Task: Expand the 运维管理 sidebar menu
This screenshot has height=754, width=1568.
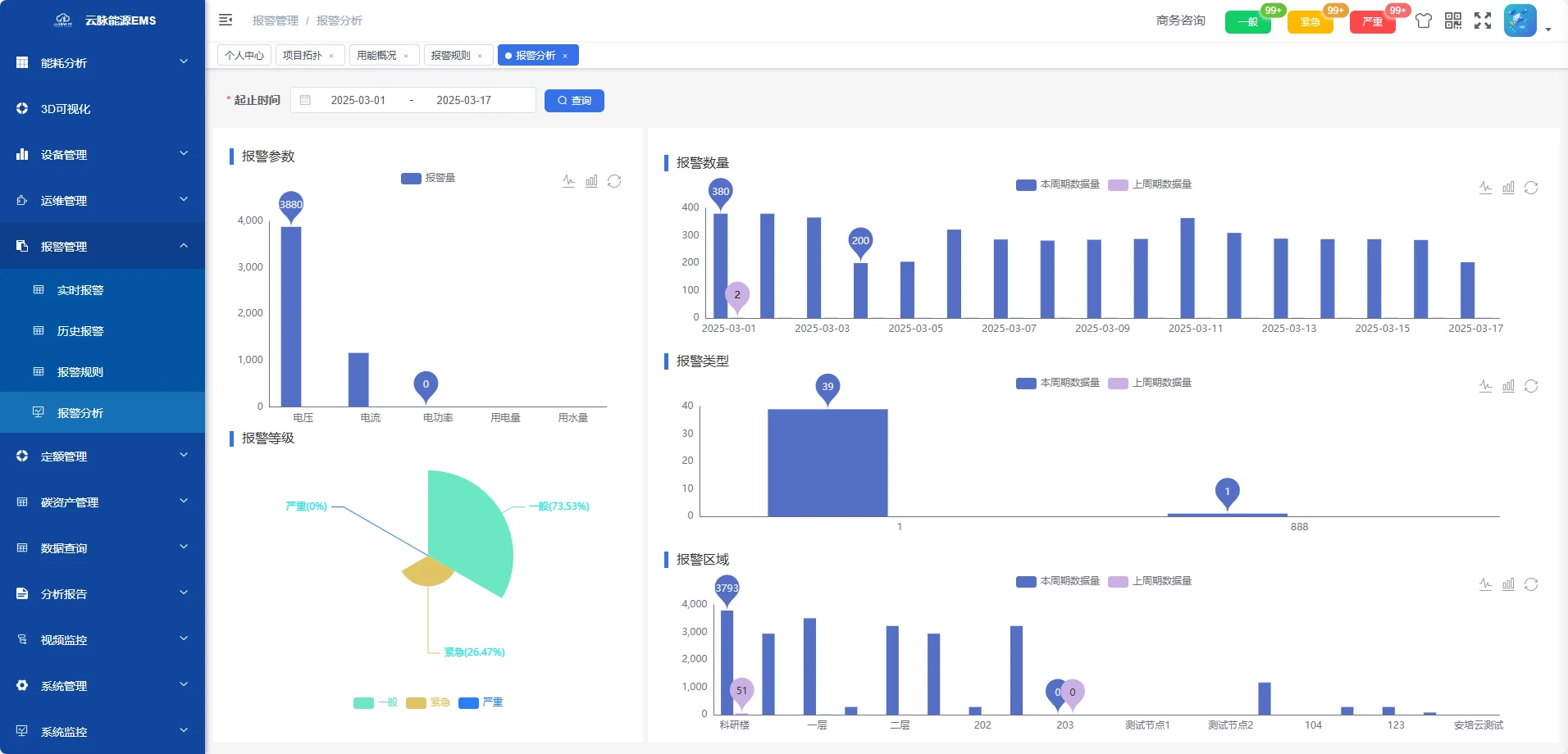Action: coord(103,200)
